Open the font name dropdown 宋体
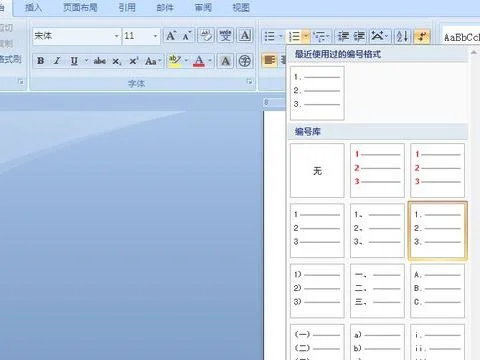The width and height of the screenshot is (480, 360). (x=116, y=36)
